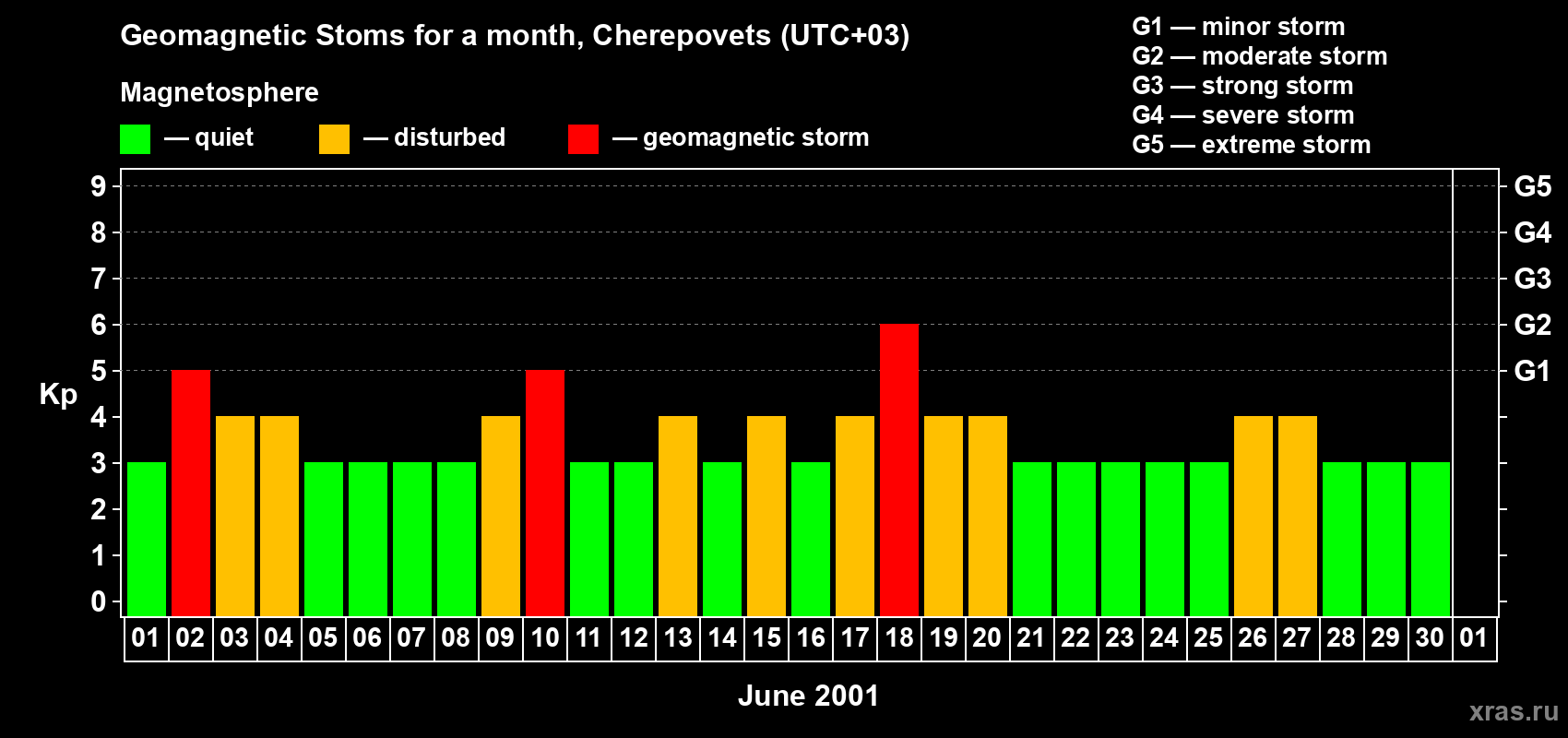This screenshot has width=1568, height=738.
Task: Click the orange bar for June 03
Action: pos(235,516)
